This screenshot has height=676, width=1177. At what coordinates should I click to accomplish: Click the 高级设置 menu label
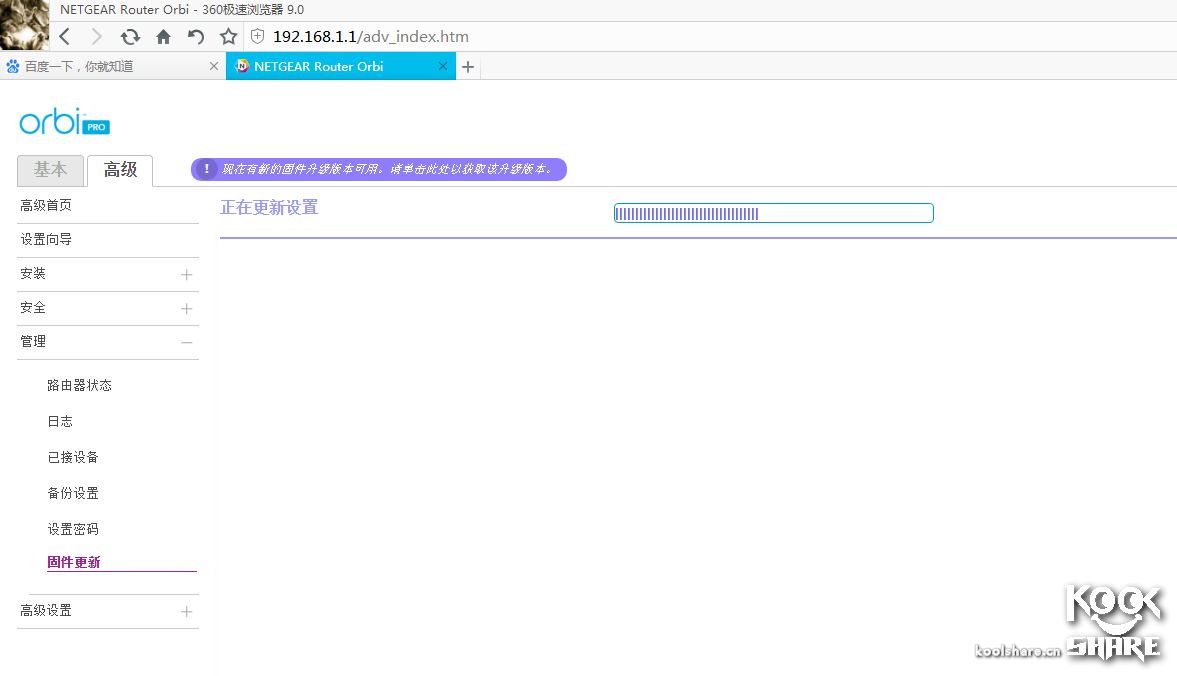click(x=46, y=611)
